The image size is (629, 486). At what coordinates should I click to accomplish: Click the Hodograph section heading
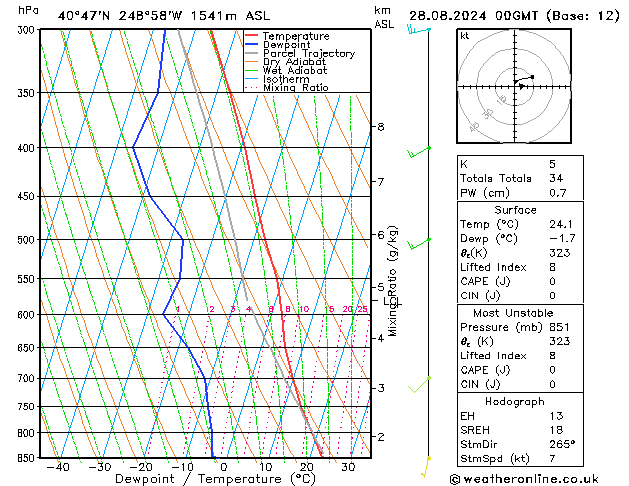[x=515, y=402]
